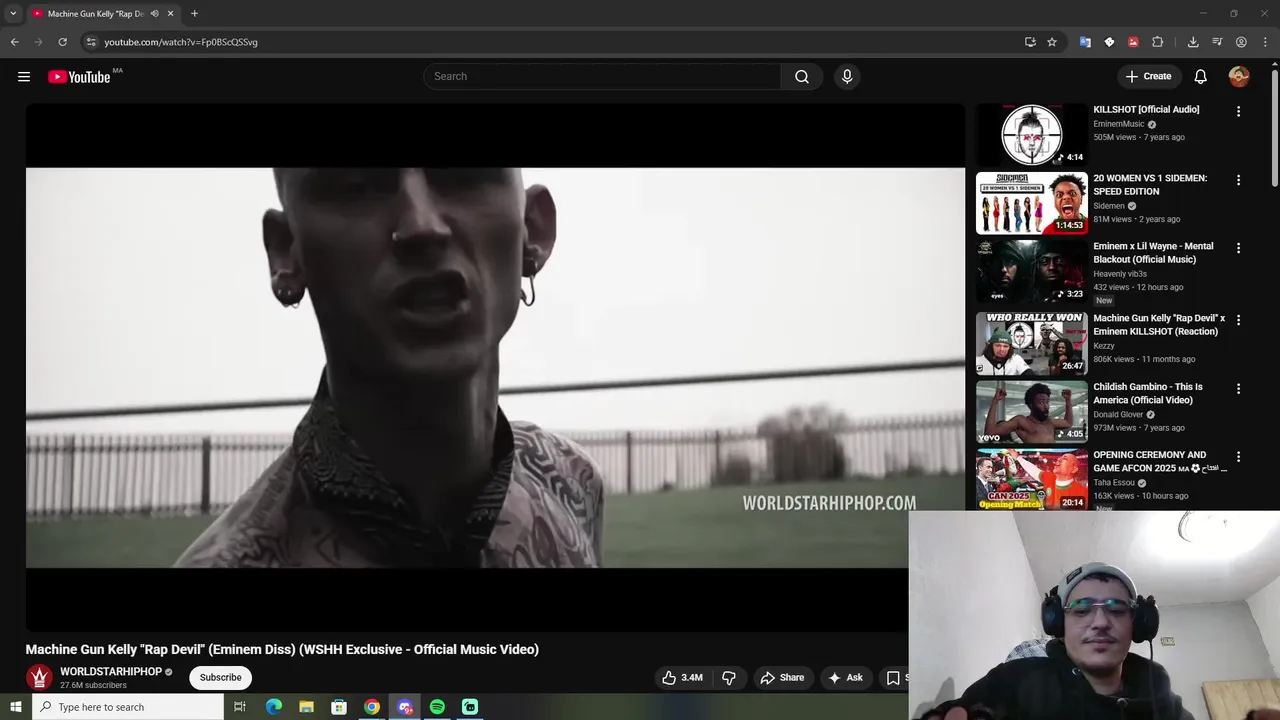Open a new browser tab

pyautogui.click(x=194, y=14)
